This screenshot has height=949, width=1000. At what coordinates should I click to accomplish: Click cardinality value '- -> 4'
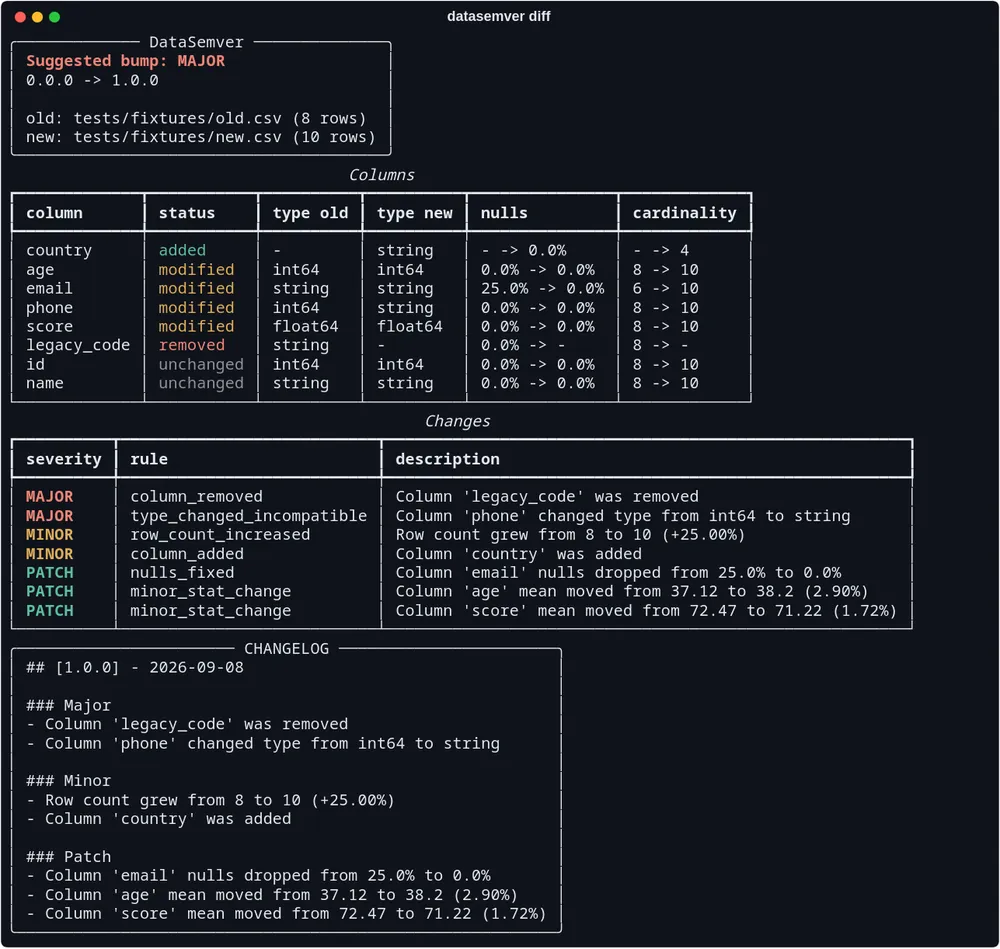tap(661, 250)
